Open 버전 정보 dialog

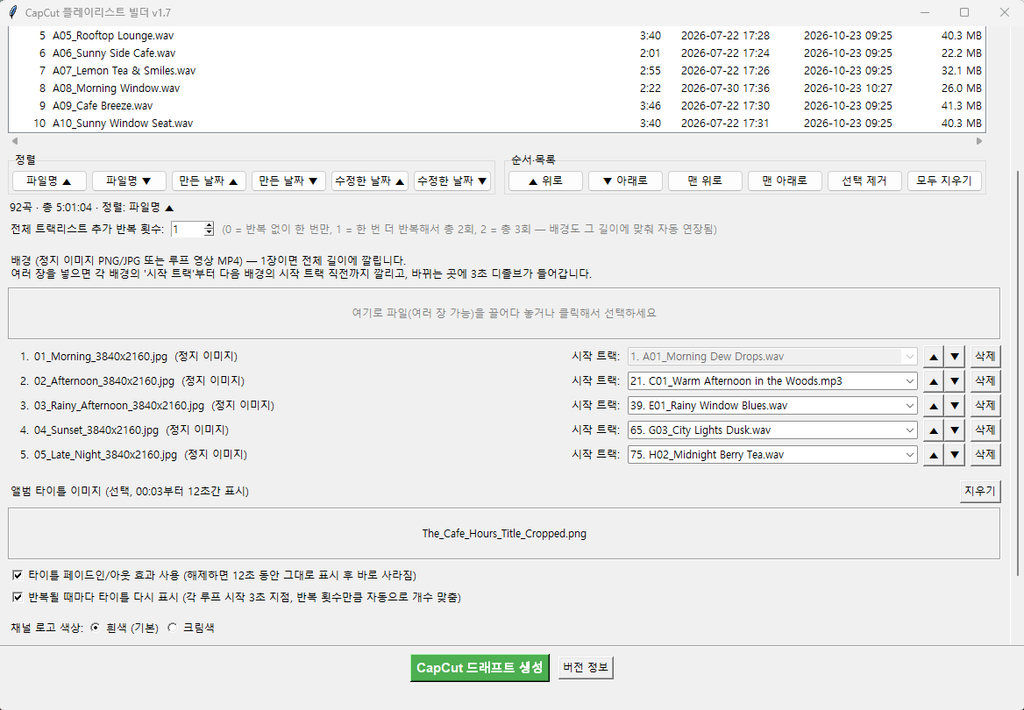586,668
